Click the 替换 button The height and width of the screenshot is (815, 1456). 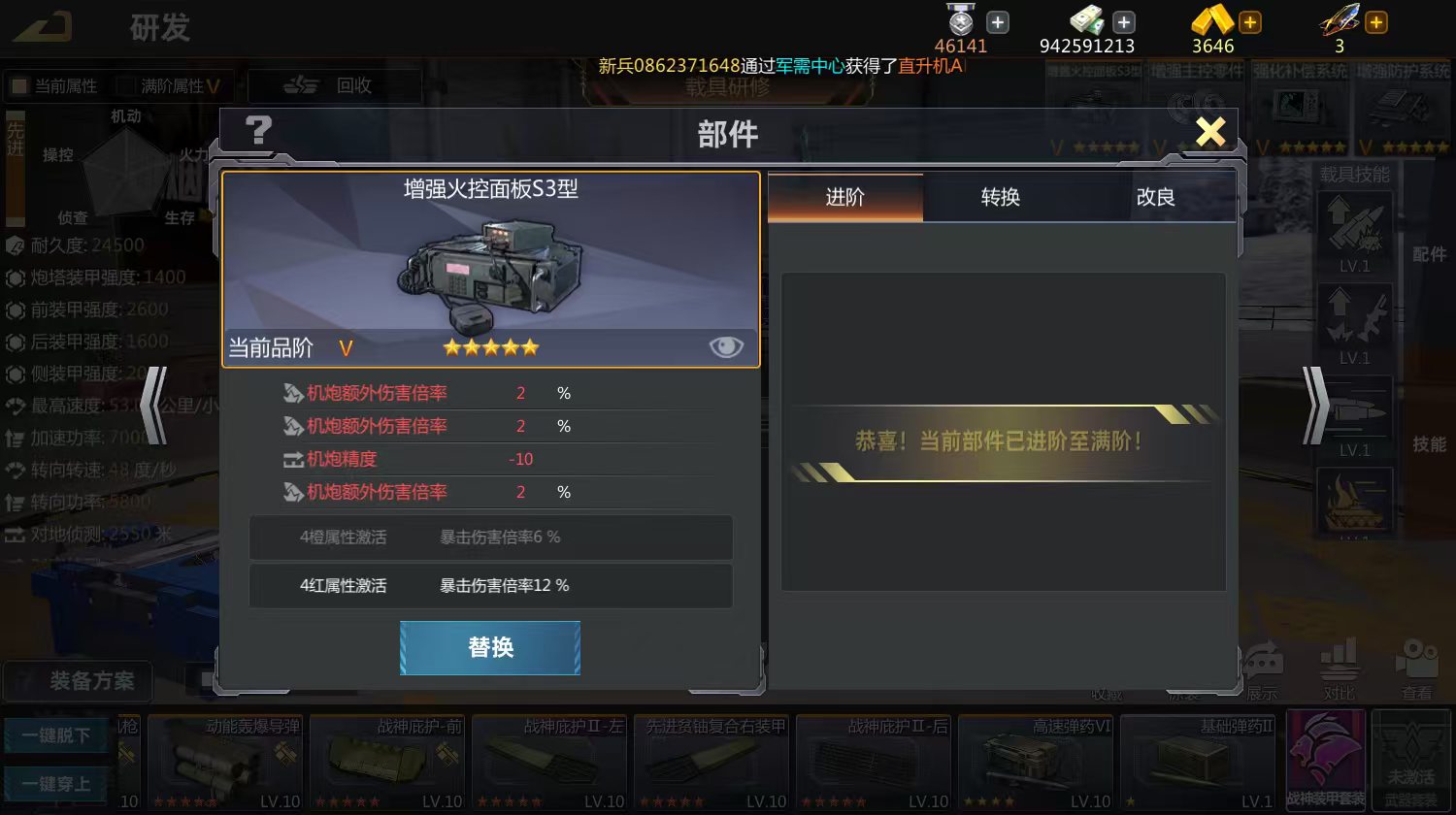[490, 647]
